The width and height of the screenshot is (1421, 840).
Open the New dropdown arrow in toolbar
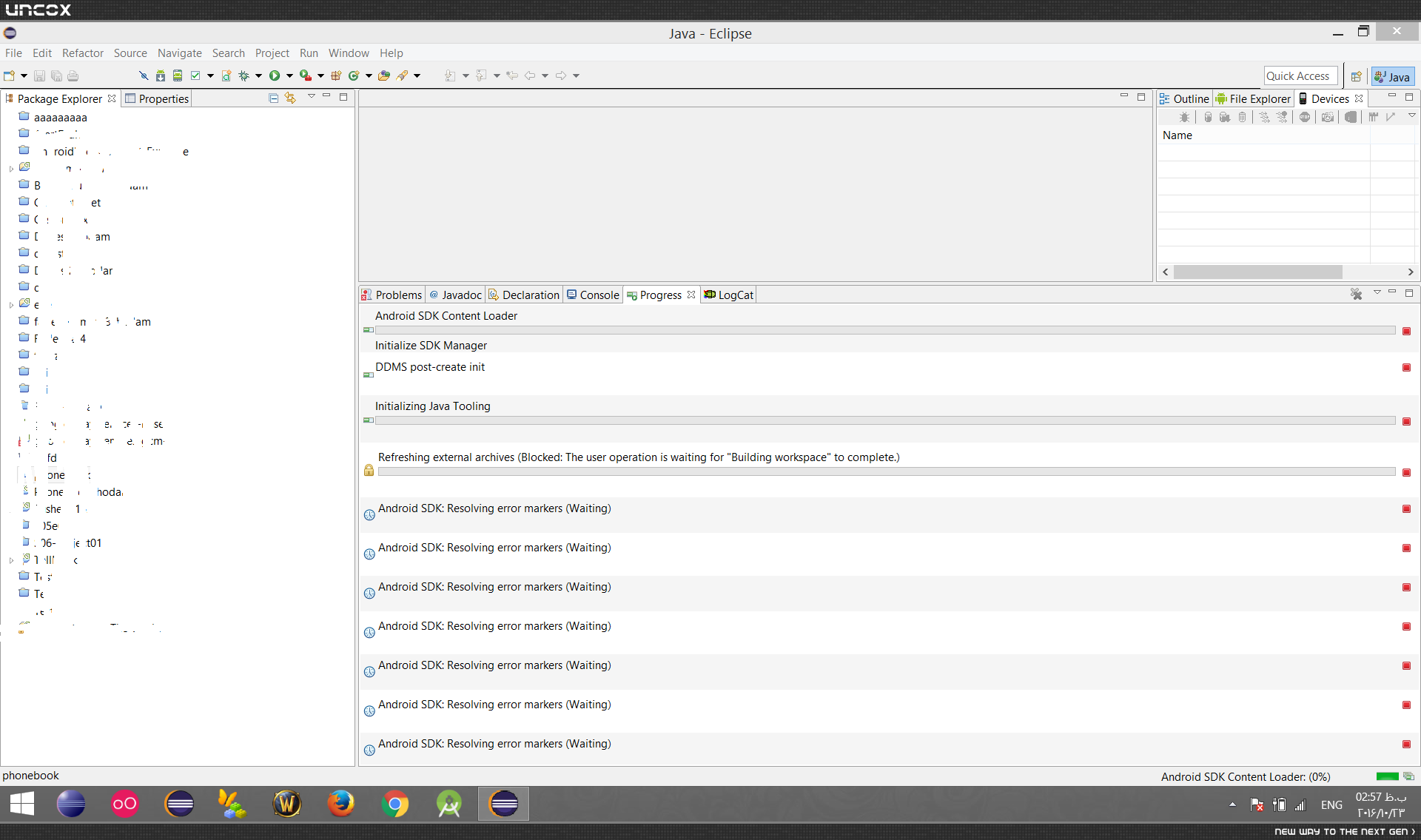(x=24, y=75)
